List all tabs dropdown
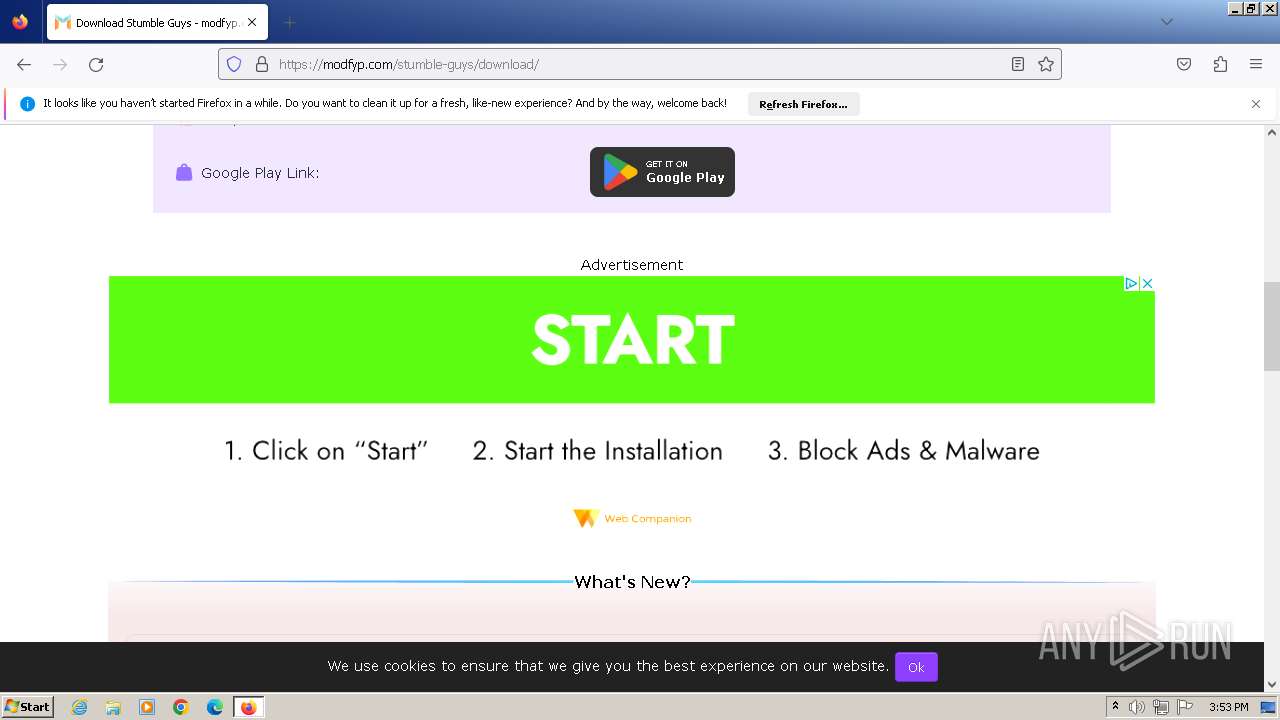 click(1166, 22)
